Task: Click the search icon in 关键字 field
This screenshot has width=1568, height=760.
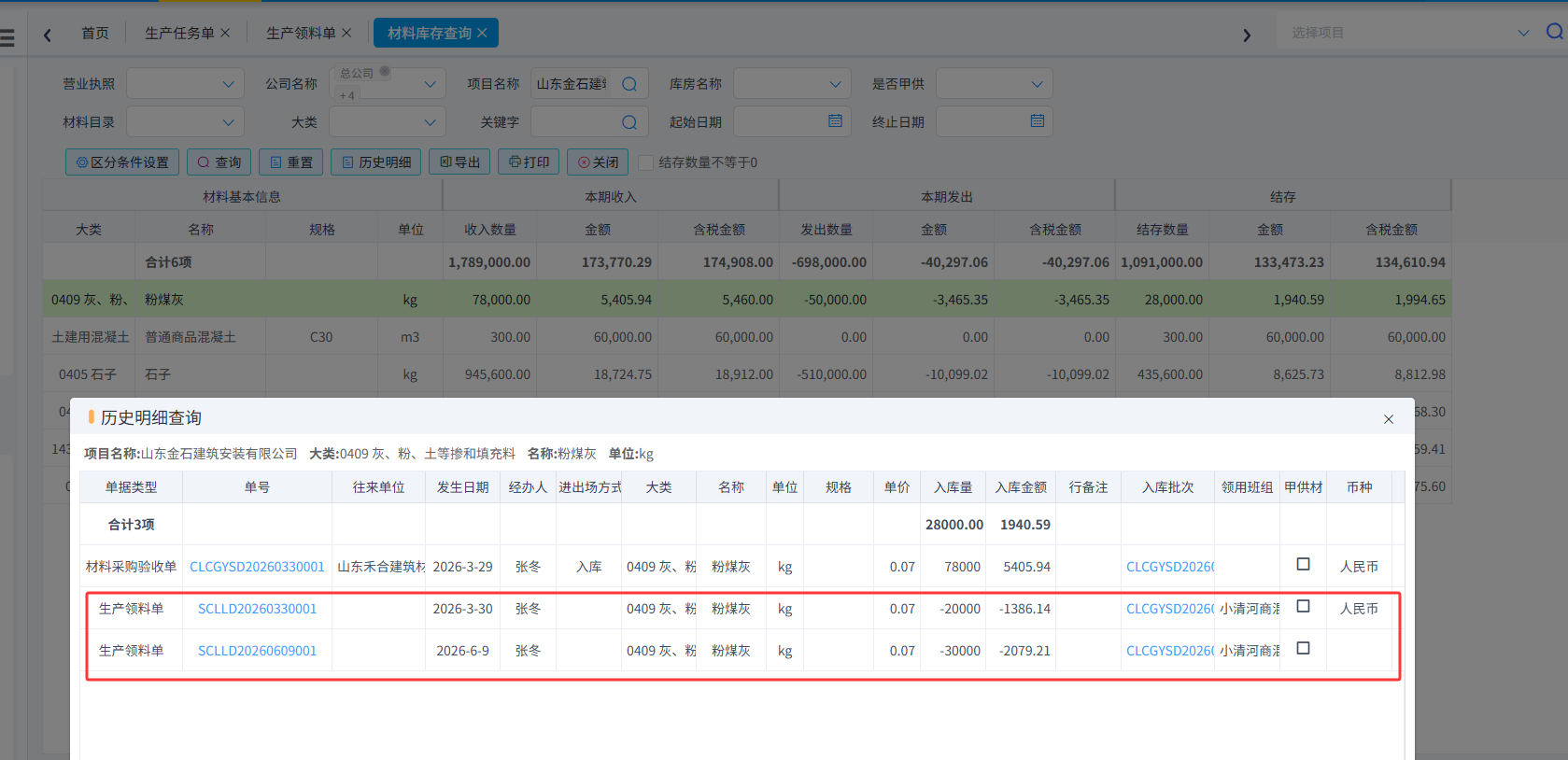Action: coord(629,122)
